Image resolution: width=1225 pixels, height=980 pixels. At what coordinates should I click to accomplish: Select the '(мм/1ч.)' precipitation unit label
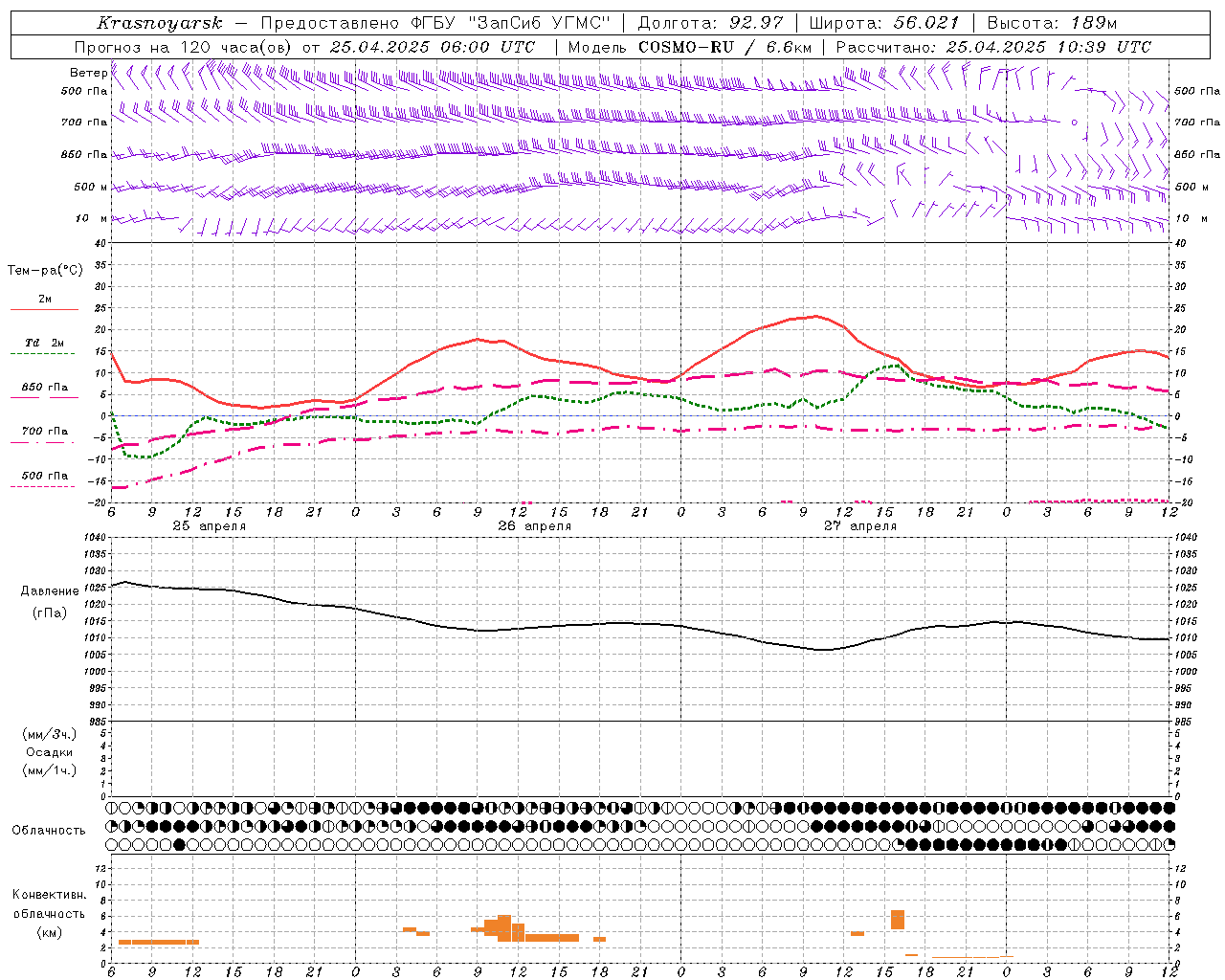tap(49, 770)
